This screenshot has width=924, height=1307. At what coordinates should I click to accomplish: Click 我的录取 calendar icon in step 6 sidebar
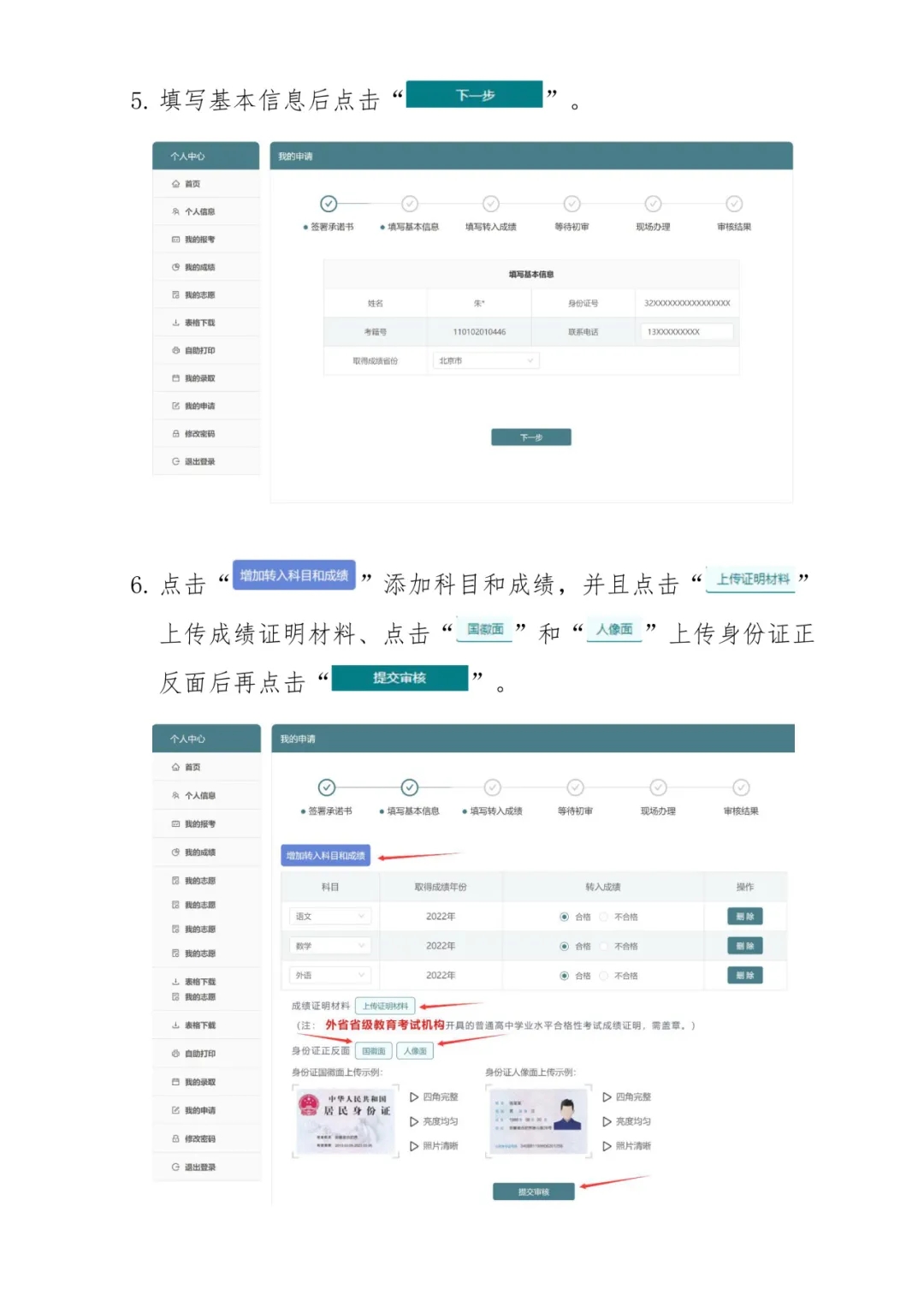coord(175,1082)
